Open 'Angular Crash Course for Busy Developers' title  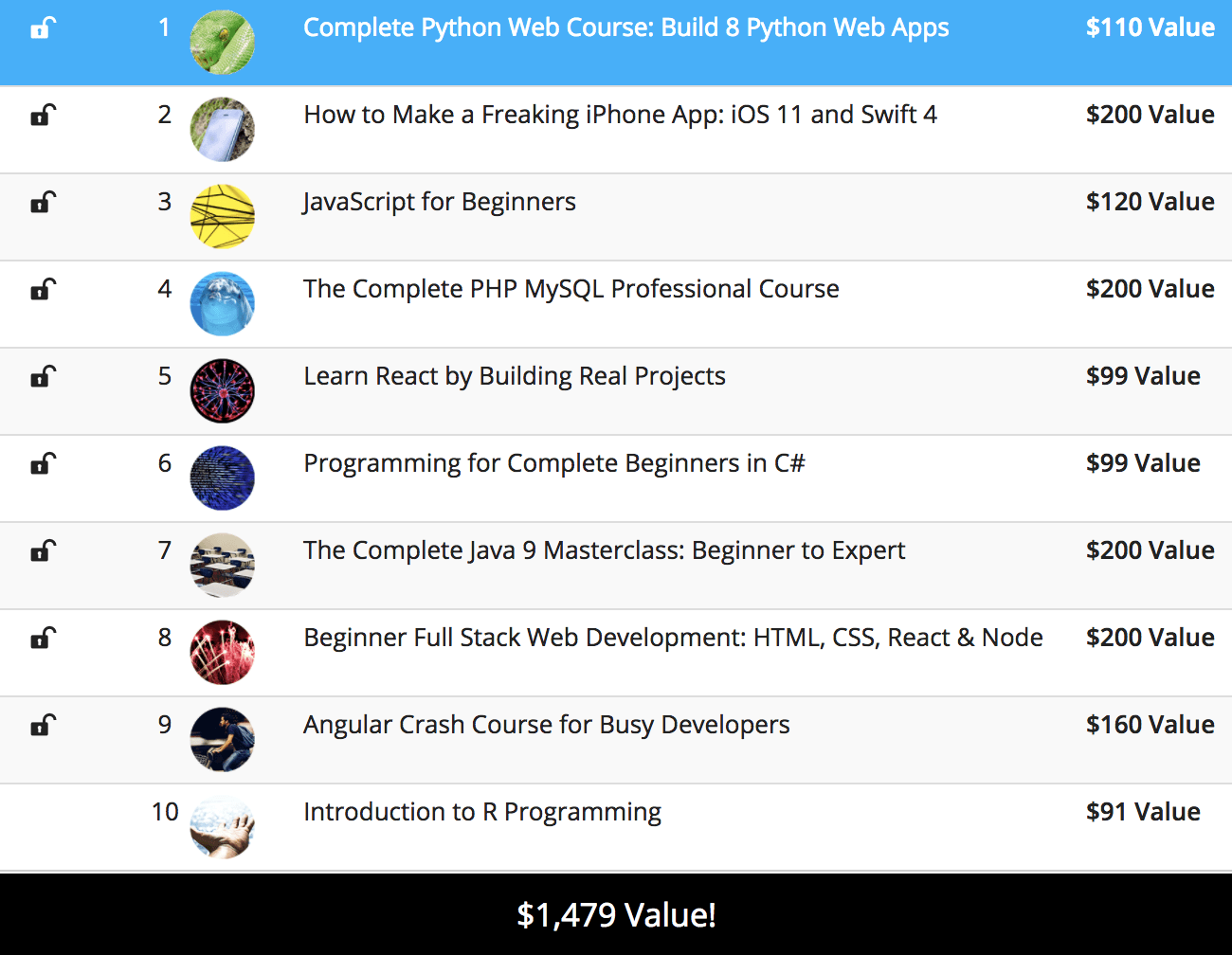546,725
